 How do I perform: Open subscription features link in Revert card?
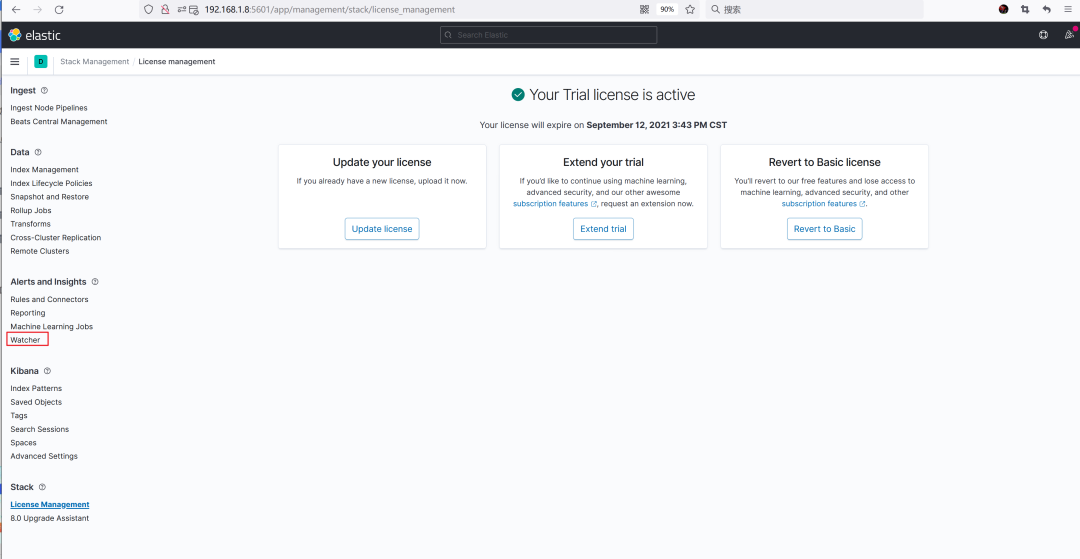coord(823,204)
